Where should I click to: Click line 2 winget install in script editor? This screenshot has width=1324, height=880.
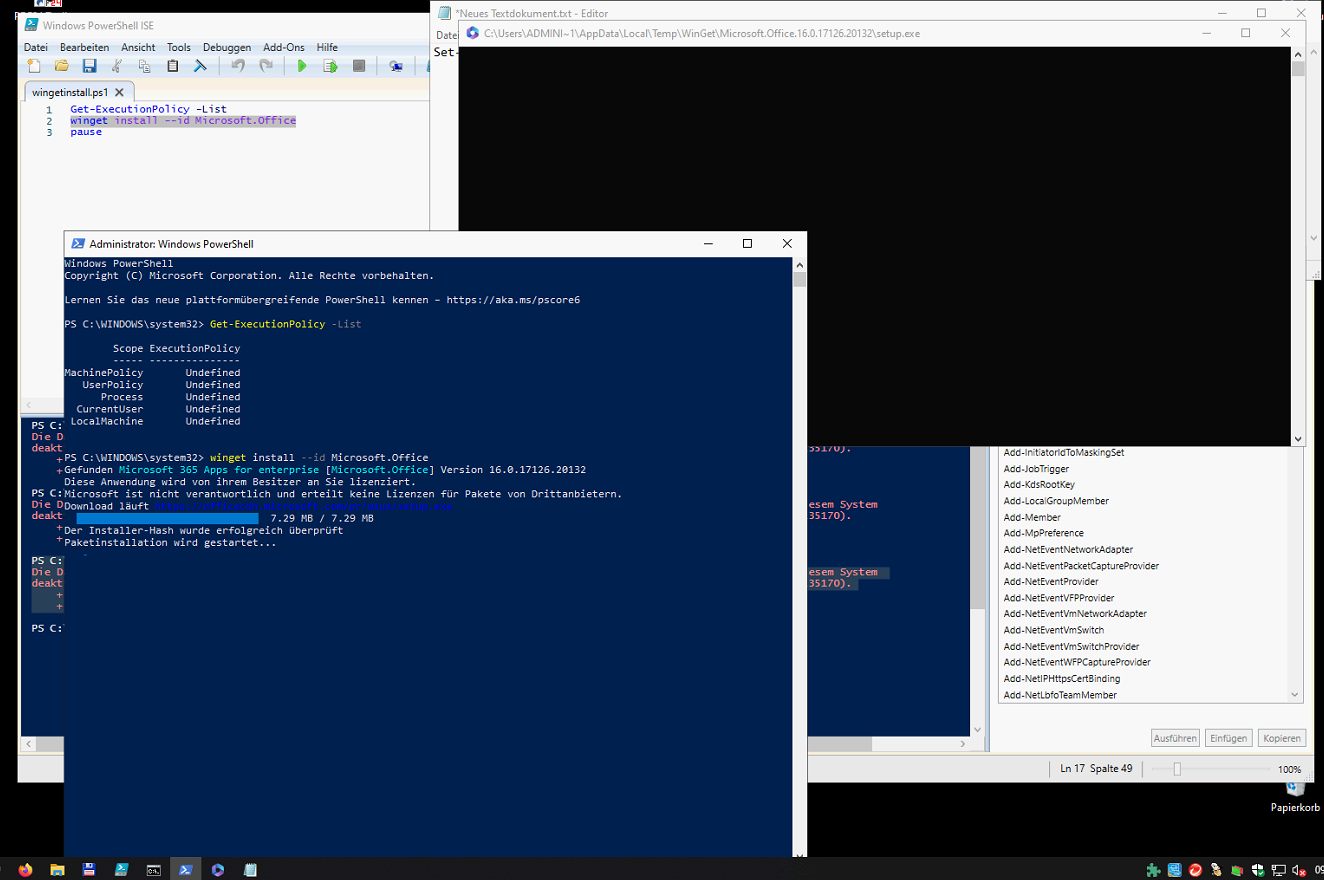click(183, 120)
